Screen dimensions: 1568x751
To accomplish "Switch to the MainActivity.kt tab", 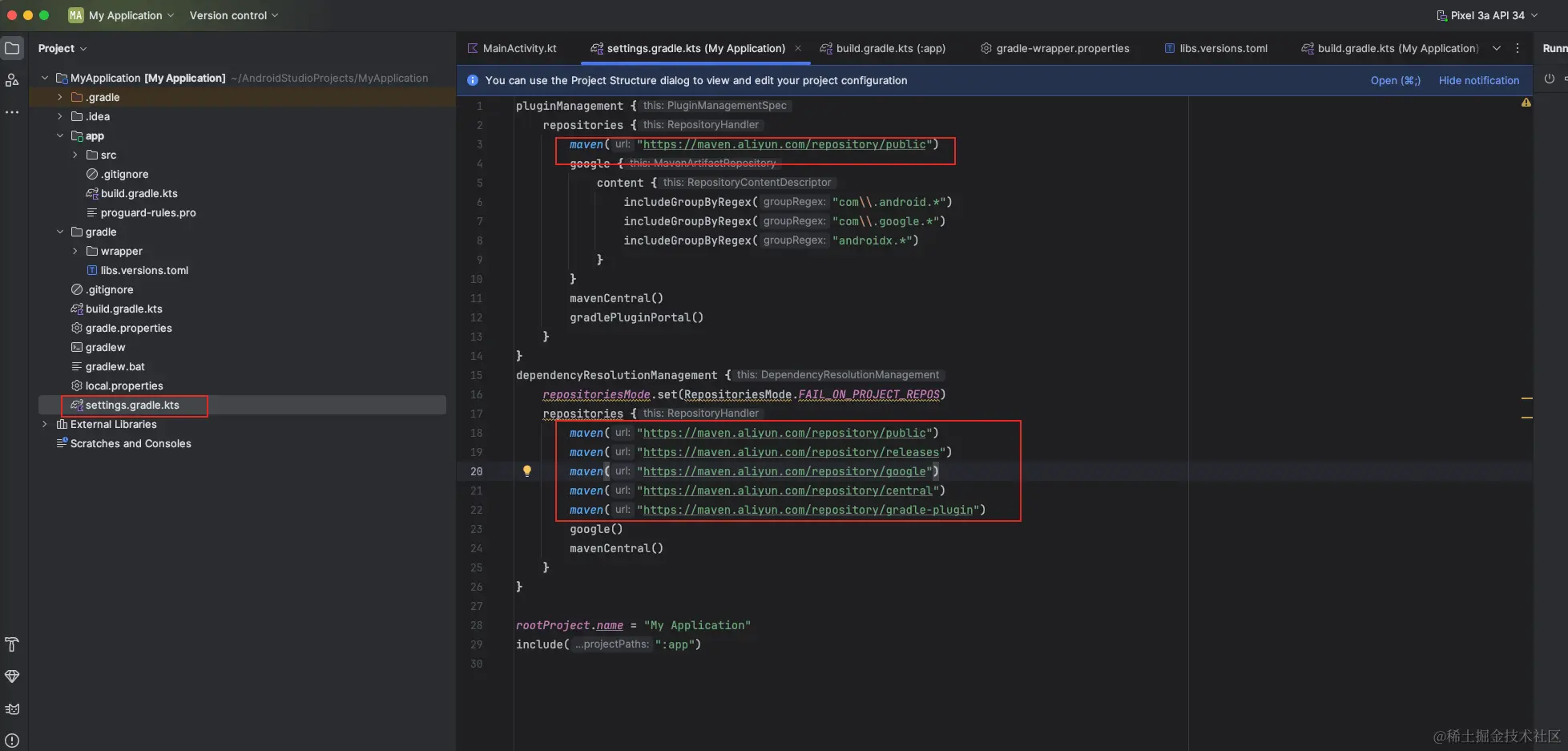I will coord(513,48).
